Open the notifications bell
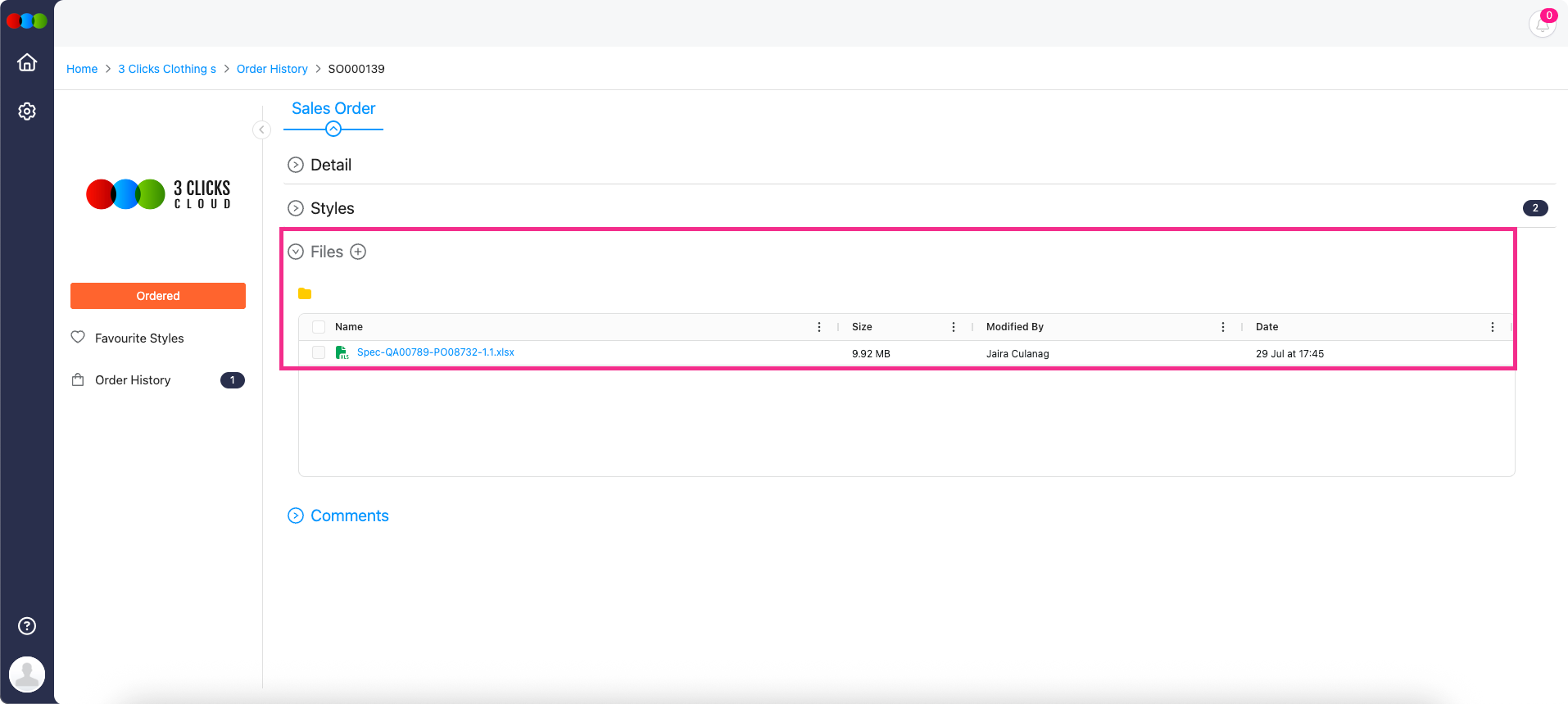 tap(1542, 25)
